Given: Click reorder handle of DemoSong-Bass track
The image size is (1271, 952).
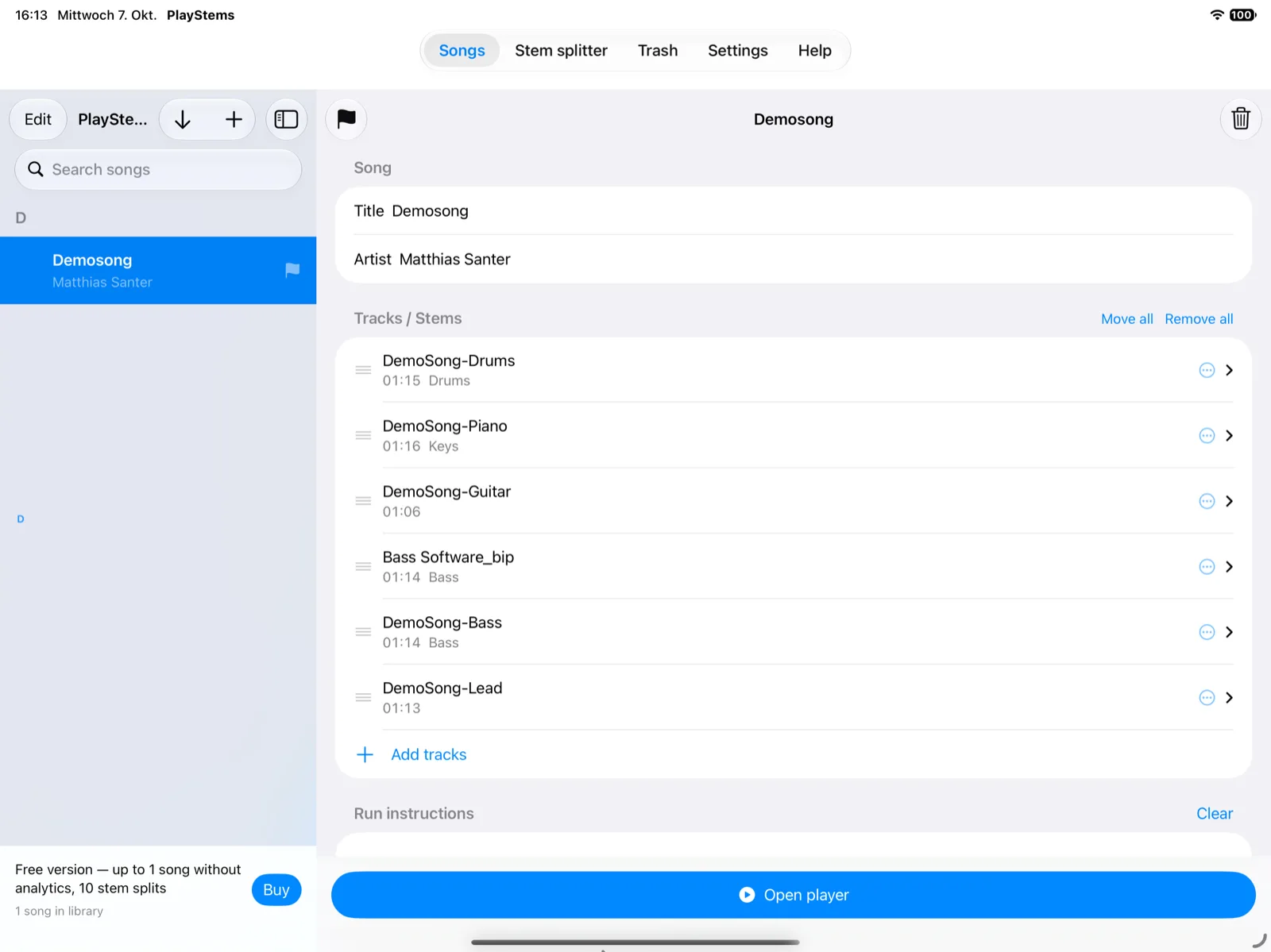Looking at the screenshot, I should pos(363,632).
